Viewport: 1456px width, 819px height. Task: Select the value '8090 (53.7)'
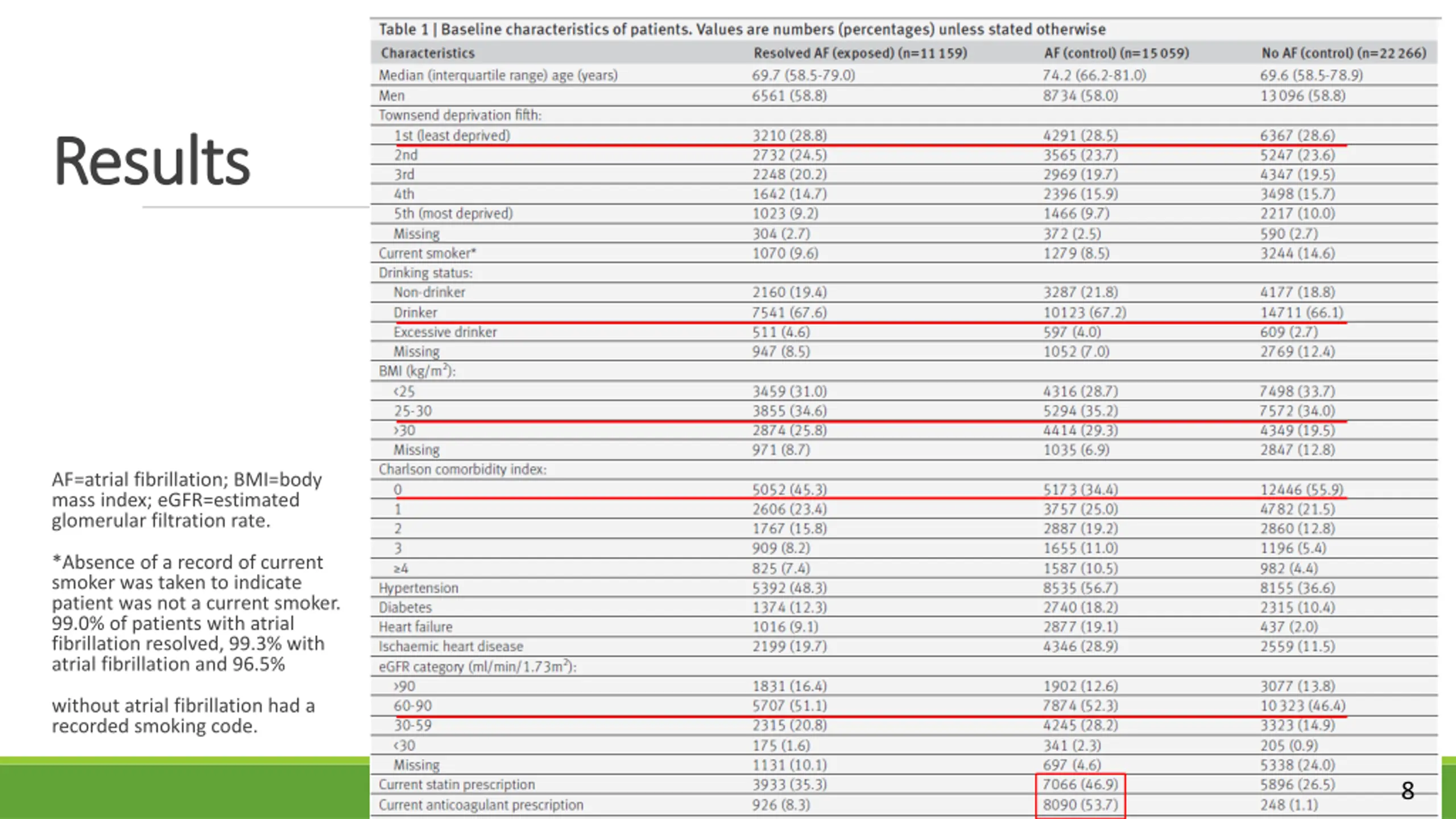(x=1081, y=805)
